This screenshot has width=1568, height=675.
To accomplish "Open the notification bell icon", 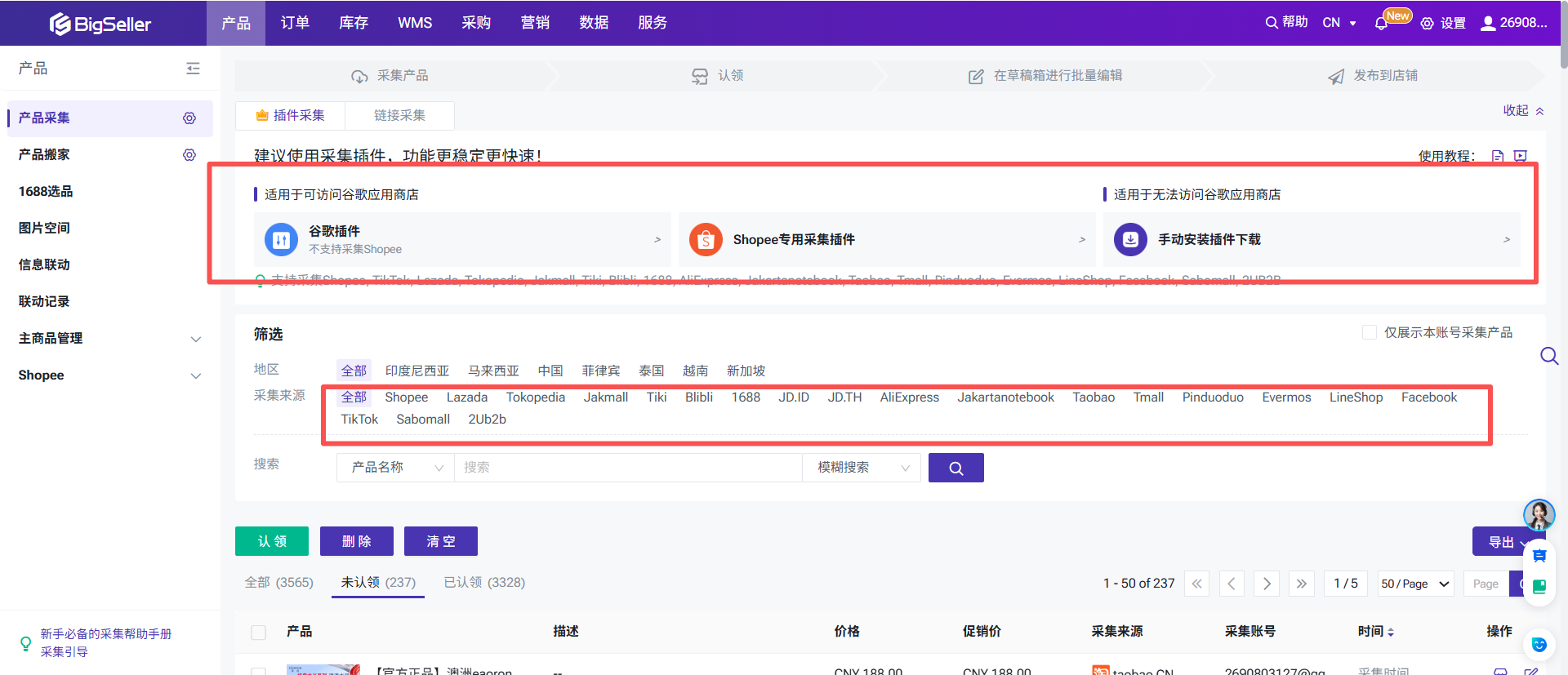I will coord(1381,24).
